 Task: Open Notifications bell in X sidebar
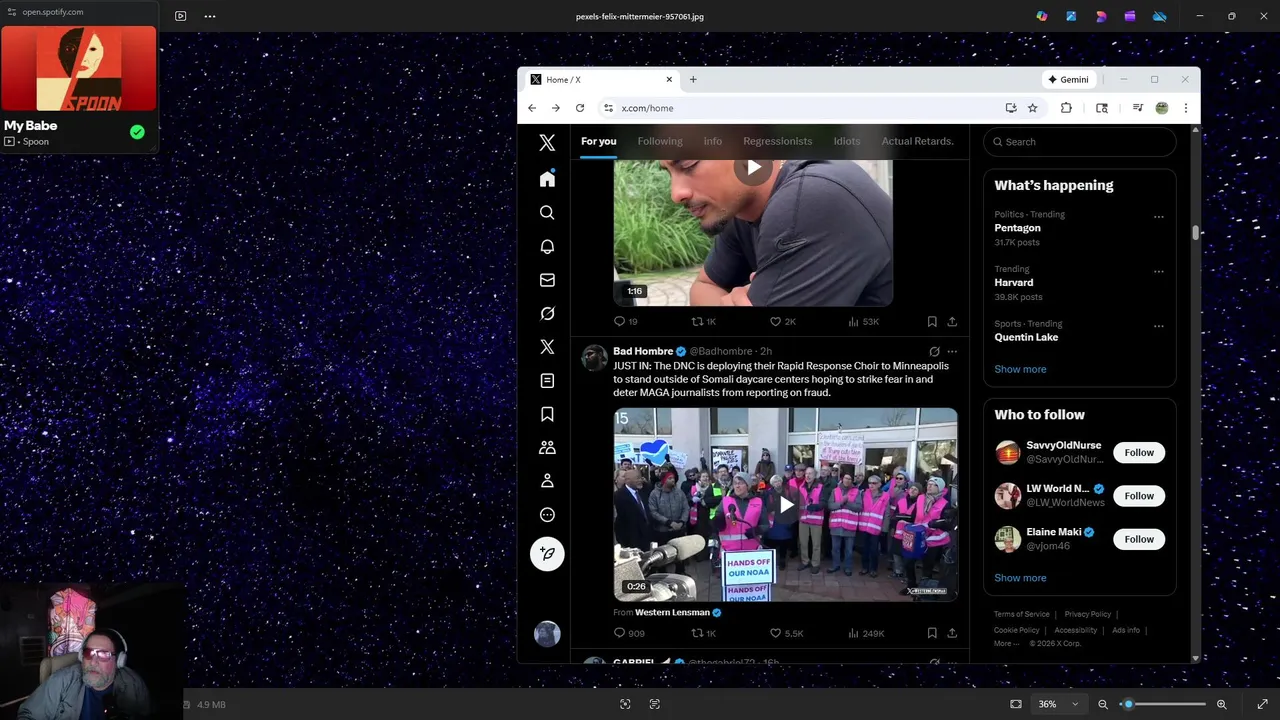547,246
